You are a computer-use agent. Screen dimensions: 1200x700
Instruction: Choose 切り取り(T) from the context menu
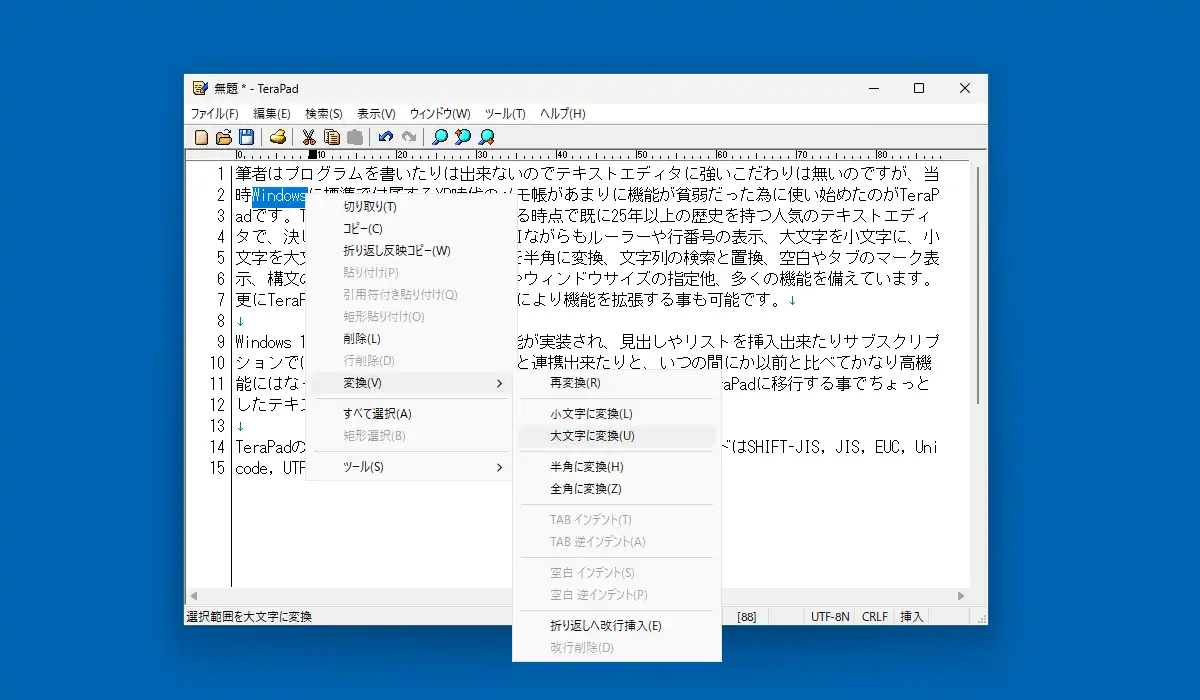pyautogui.click(x=410, y=207)
